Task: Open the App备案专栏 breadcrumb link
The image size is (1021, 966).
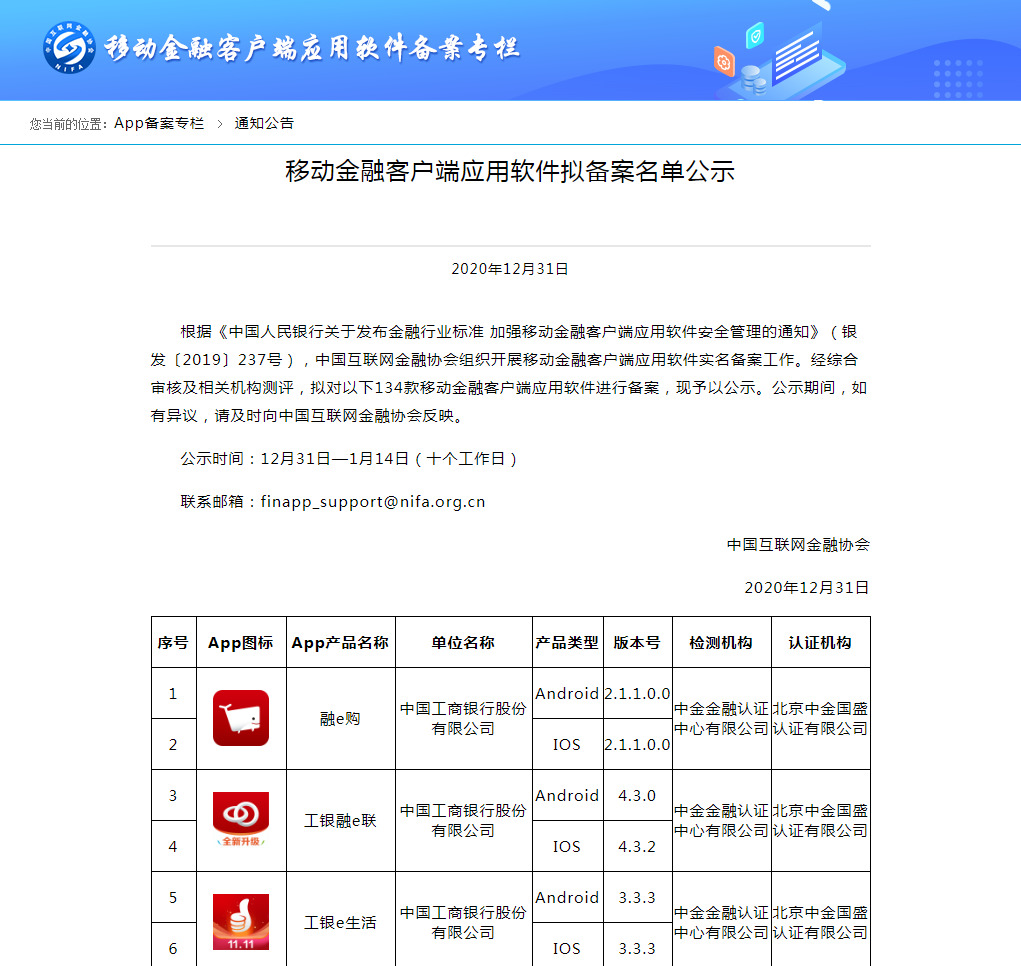Action: pyautogui.click(x=159, y=123)
